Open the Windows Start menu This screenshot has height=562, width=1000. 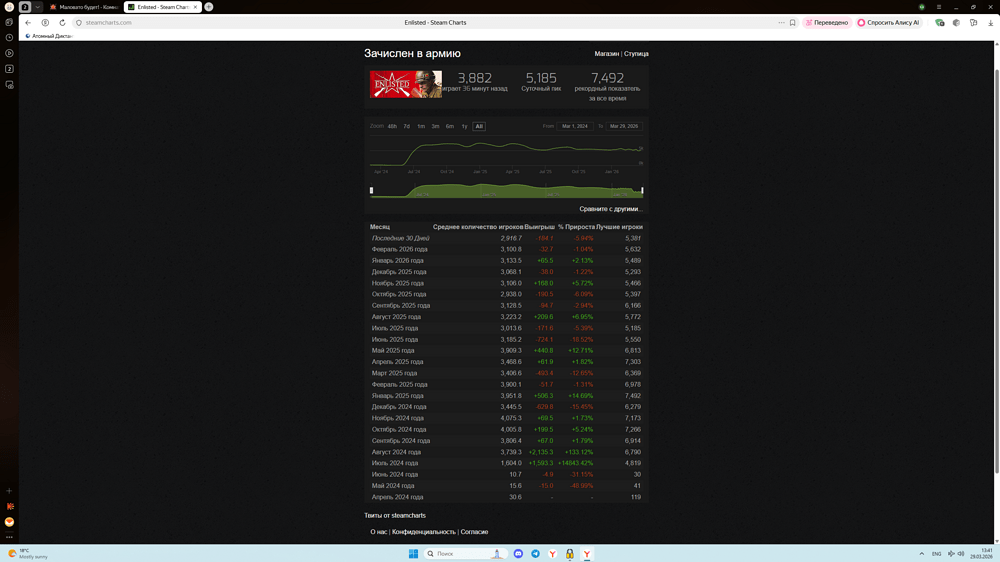[x=413, y=553]
